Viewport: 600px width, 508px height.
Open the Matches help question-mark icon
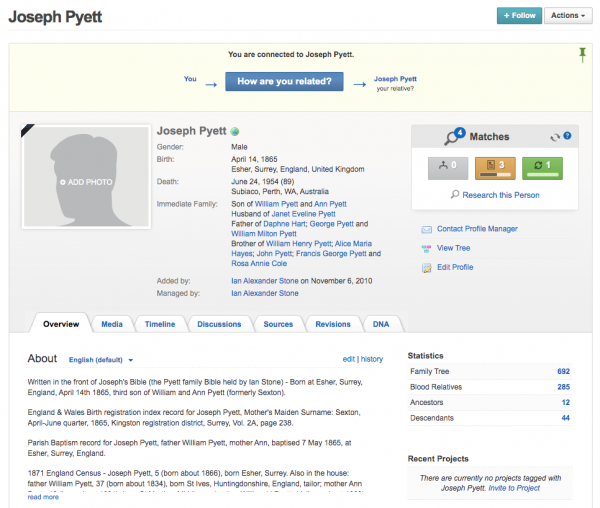pyautogui.click(x=567, y=135)
